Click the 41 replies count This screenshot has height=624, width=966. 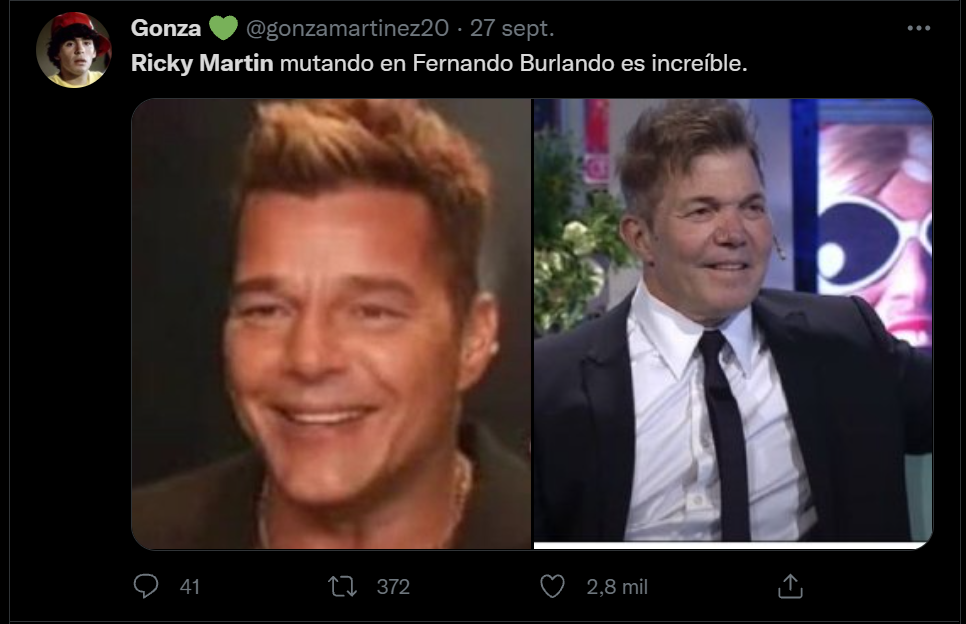point(190,586)
